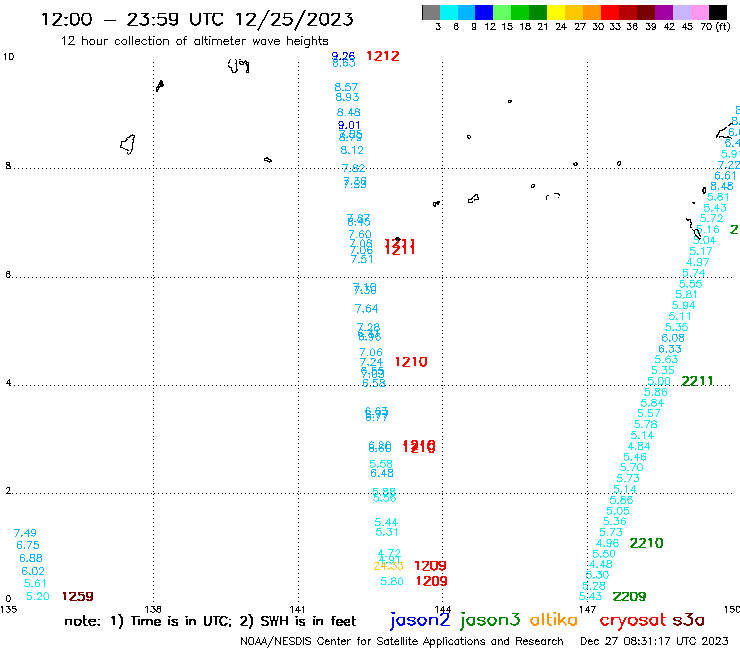The image size is (740, 650).
Task: Click the wave height value 7.60
Action: tap(360, 234)
